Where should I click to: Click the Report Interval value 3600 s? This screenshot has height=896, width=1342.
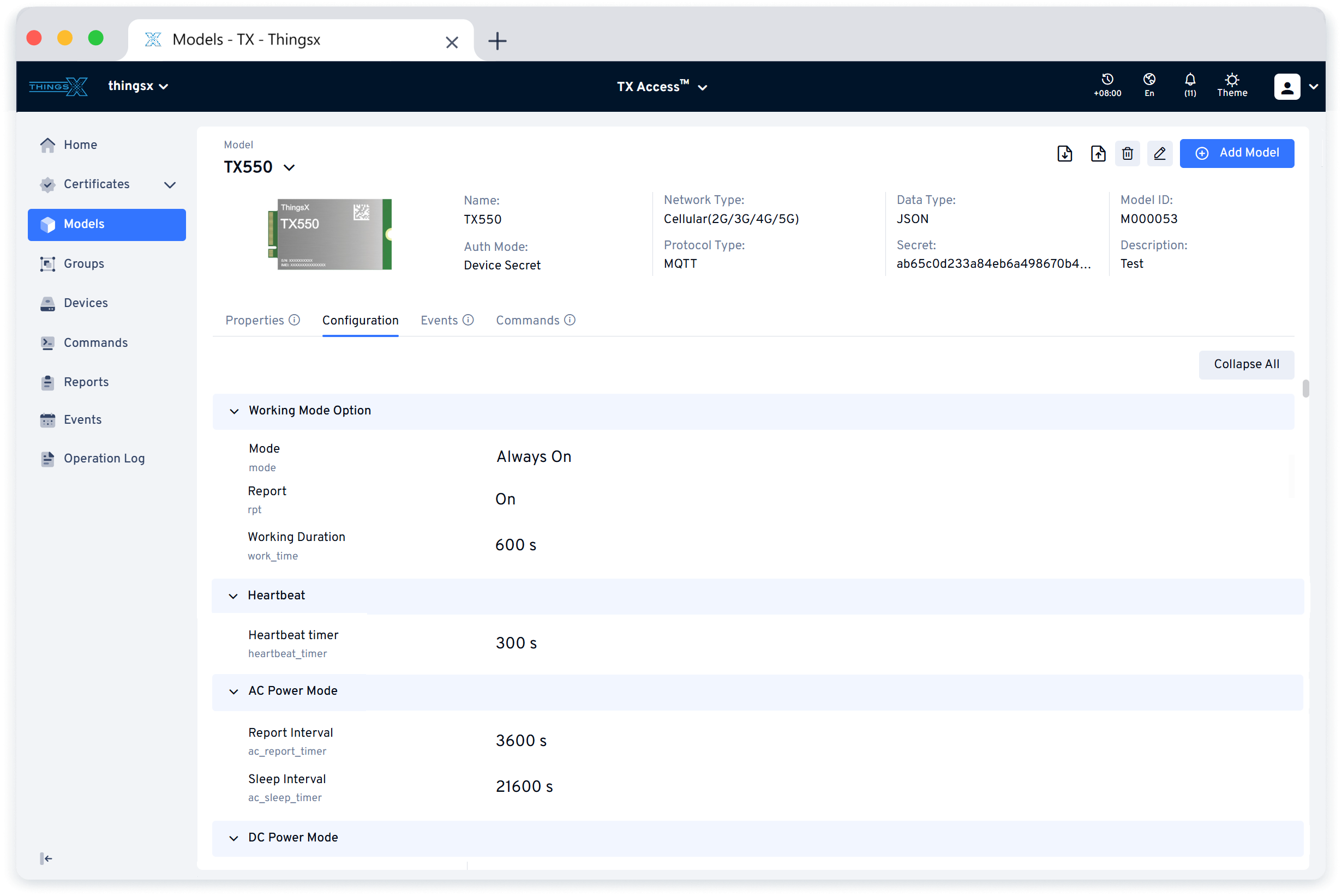[520, 741]
